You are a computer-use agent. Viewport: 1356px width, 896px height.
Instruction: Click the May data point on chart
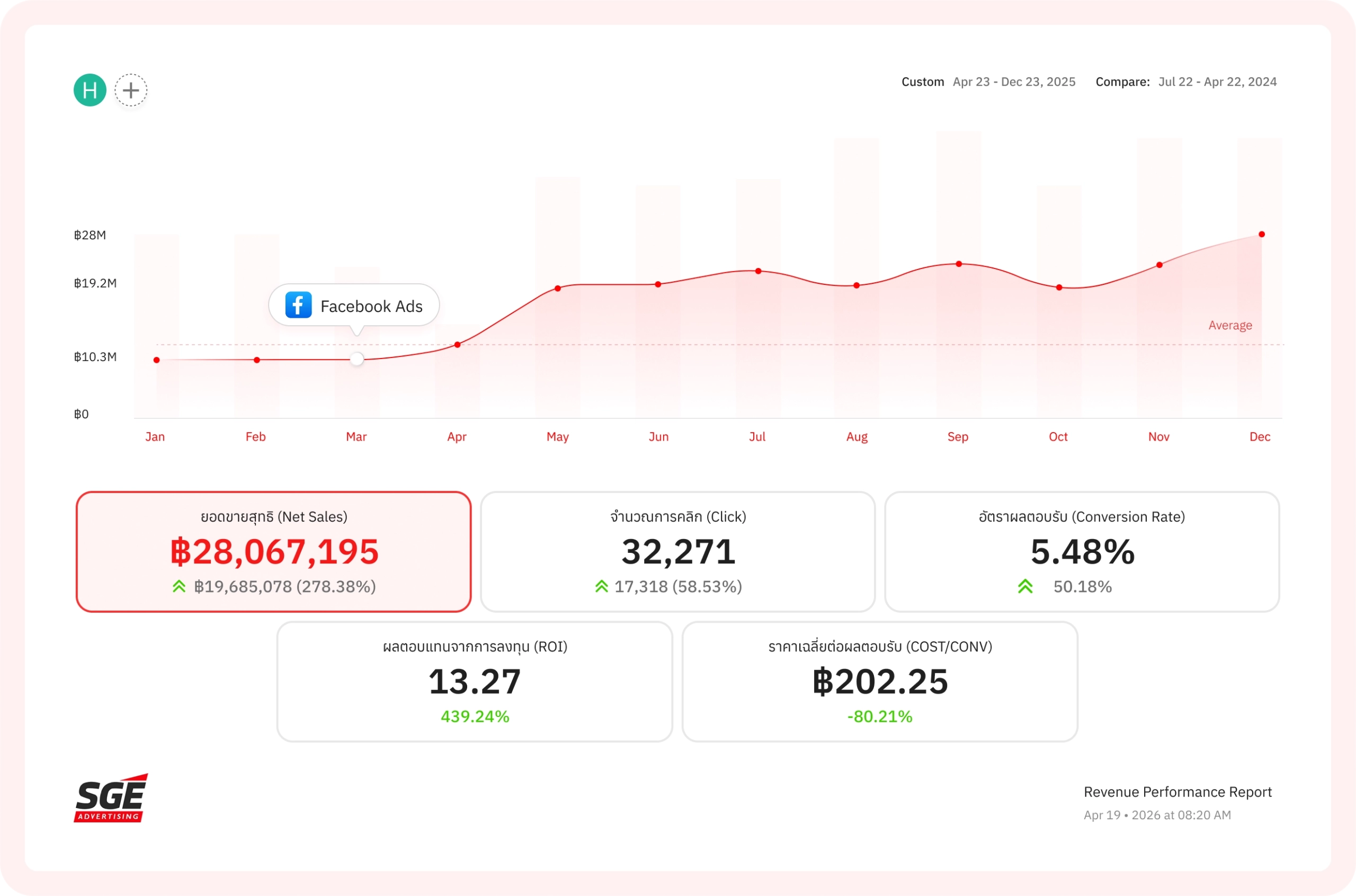coord(558,289)
